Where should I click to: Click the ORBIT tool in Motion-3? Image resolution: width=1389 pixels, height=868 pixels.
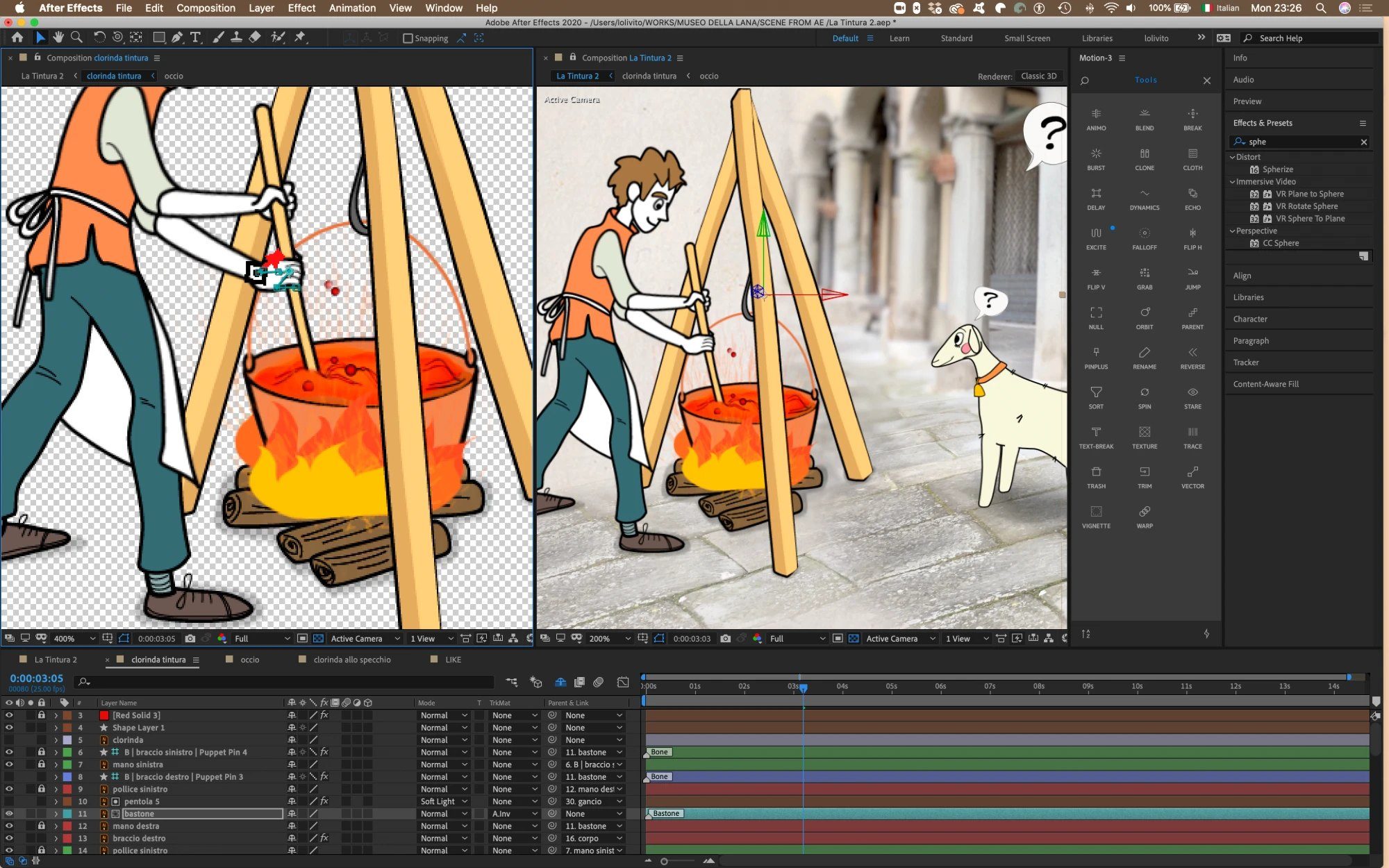click(1145, 317)
